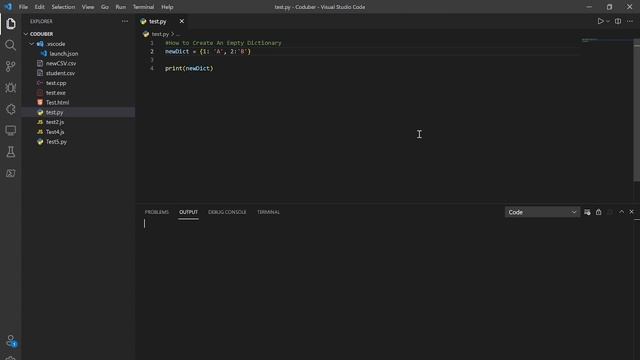
Task: Select test.exe in explorer
Action: click(56, 93)
